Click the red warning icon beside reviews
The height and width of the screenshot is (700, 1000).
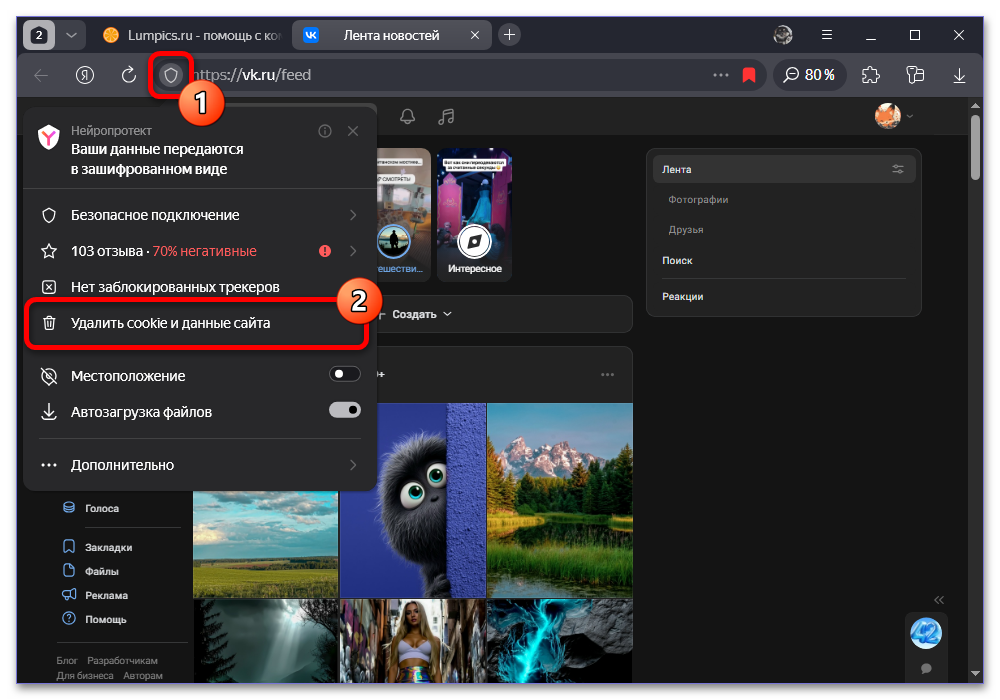click(325, 251)
